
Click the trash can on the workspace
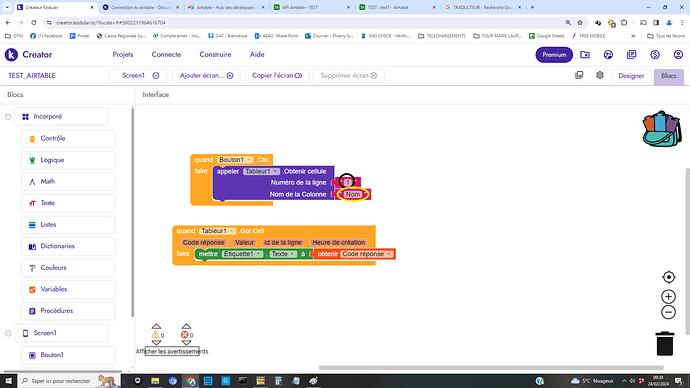click(665, 344)
